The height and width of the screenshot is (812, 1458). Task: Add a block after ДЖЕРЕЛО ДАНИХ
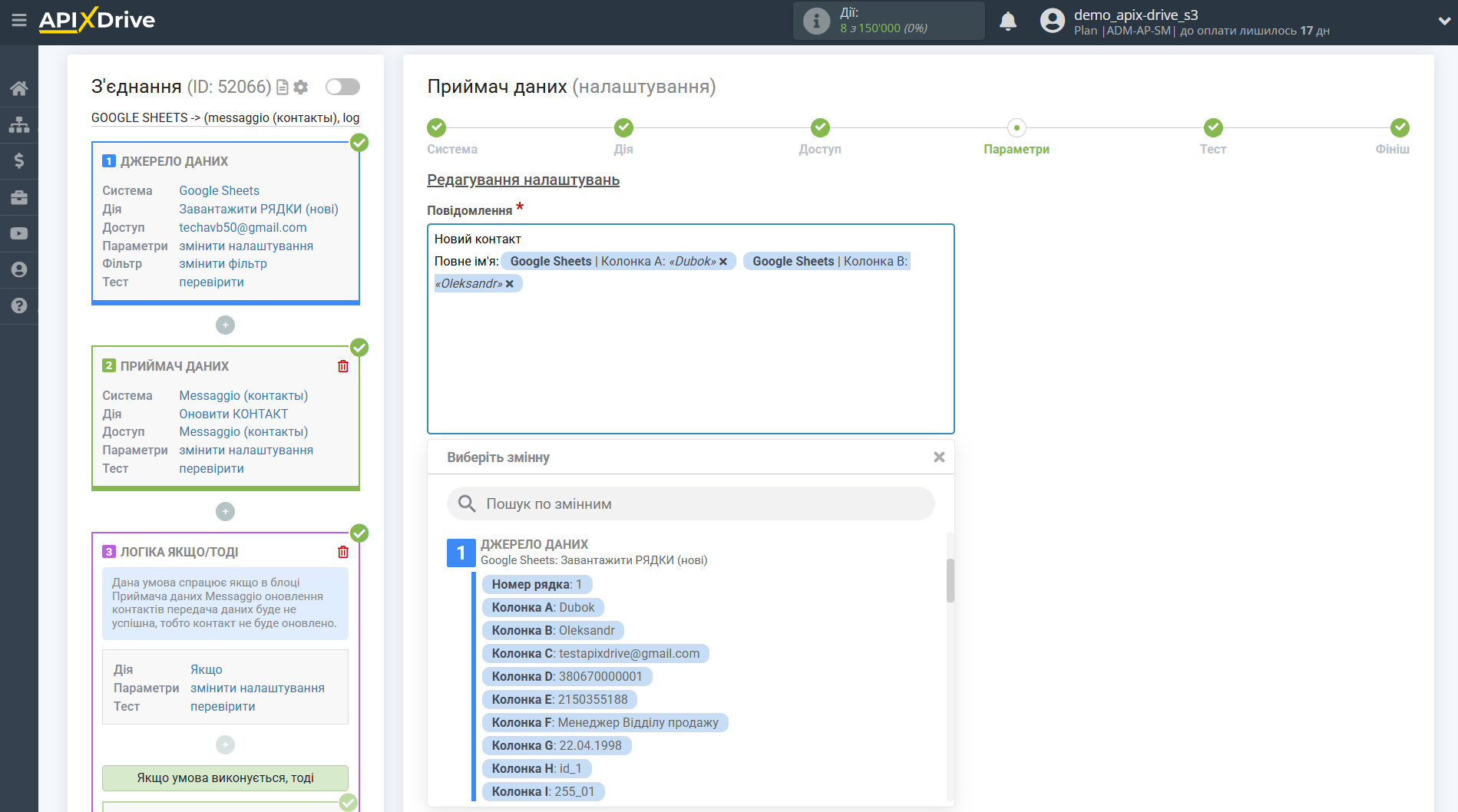(x=225, y=325)
